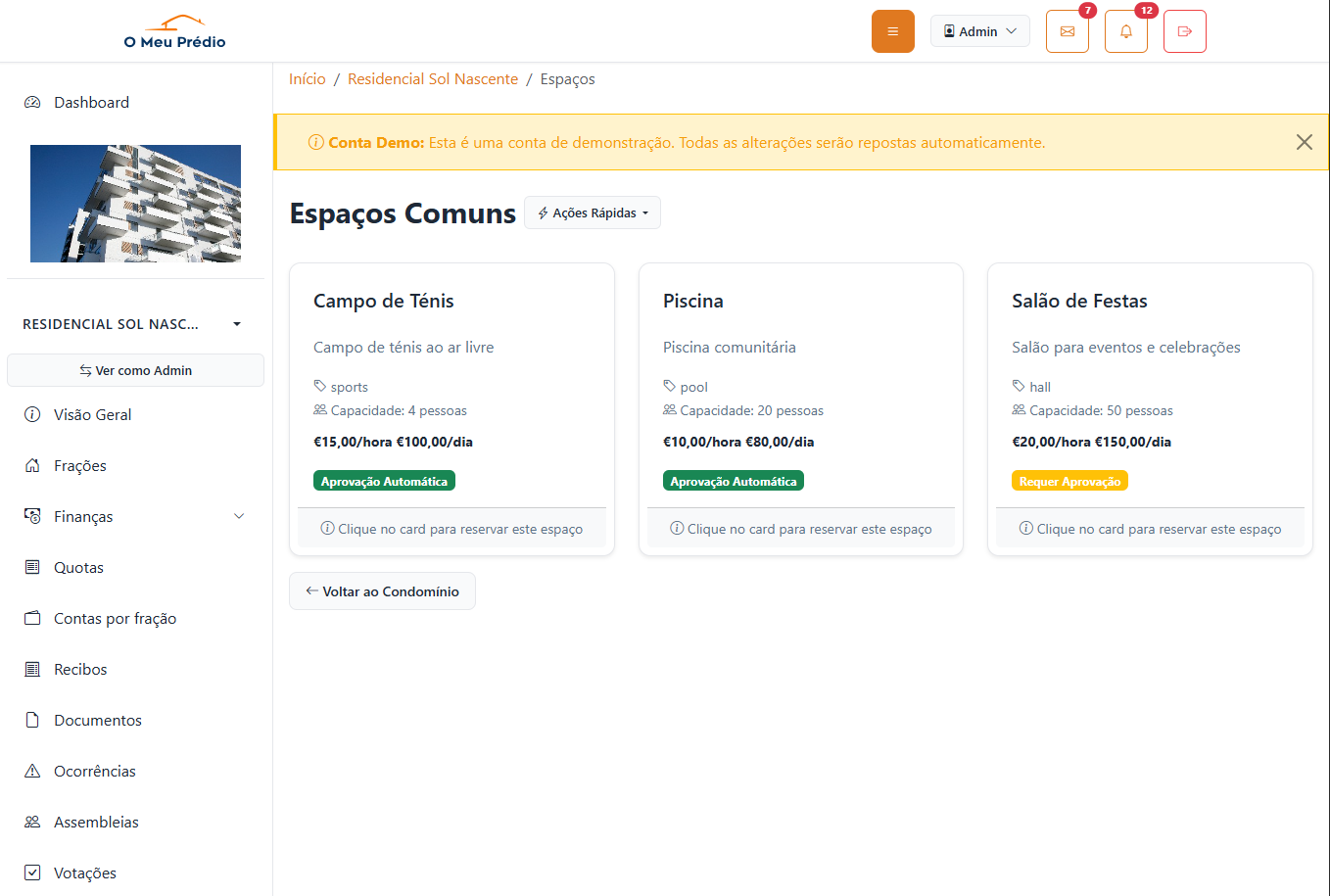Click the Aprovação Automática badge on Campo de Ténis
The image size is (1330, 896).
coord(384,480)
